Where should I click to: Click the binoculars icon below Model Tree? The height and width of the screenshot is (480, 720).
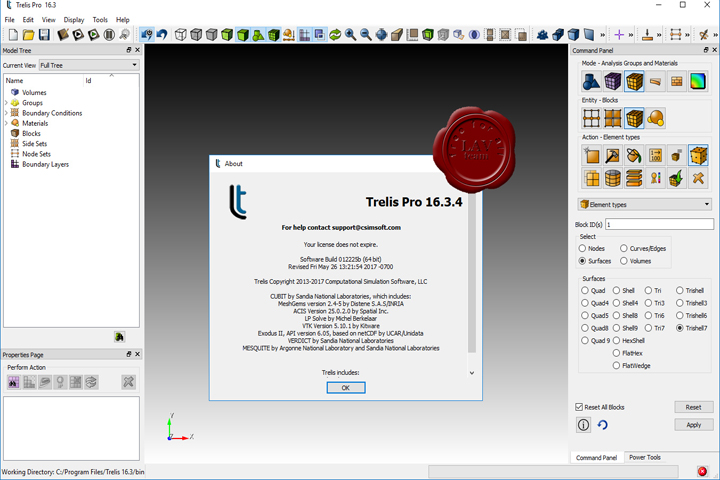[x=119, y=337]
